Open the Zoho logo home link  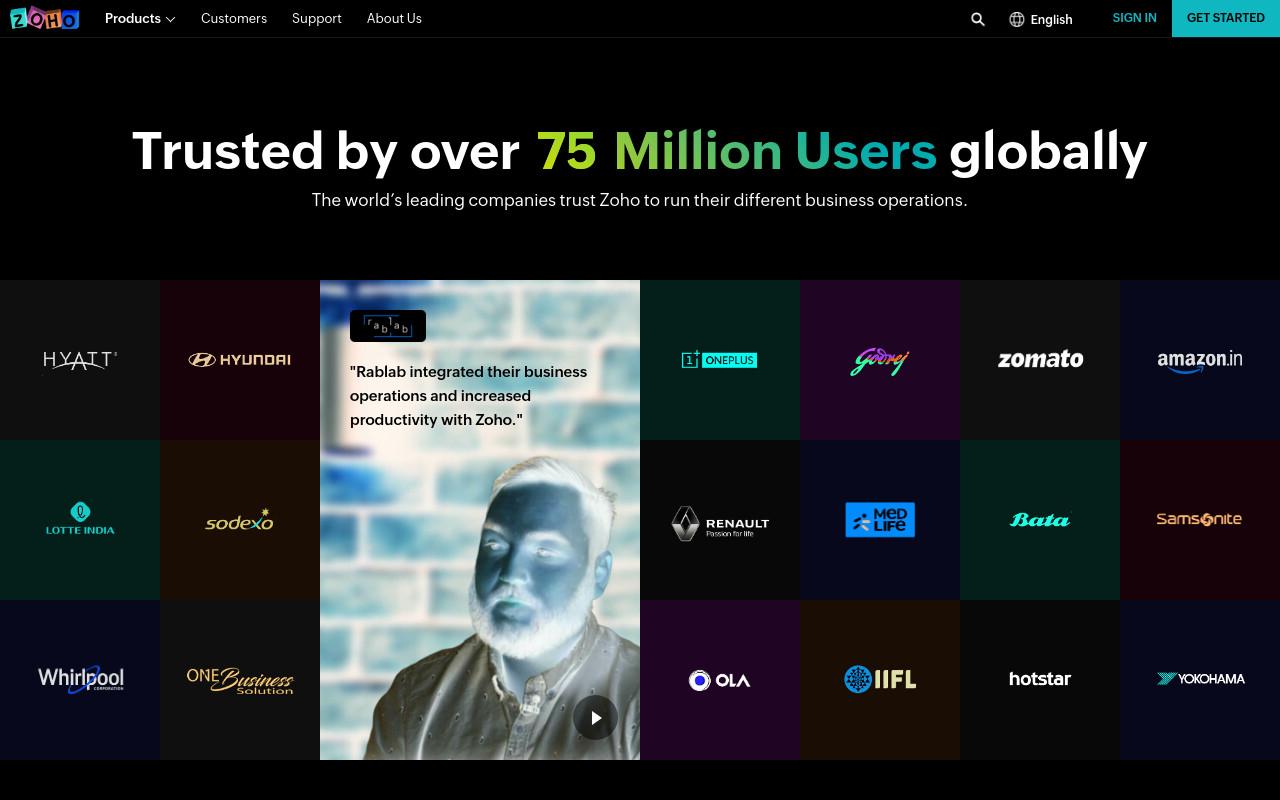[x=45, y=18]
